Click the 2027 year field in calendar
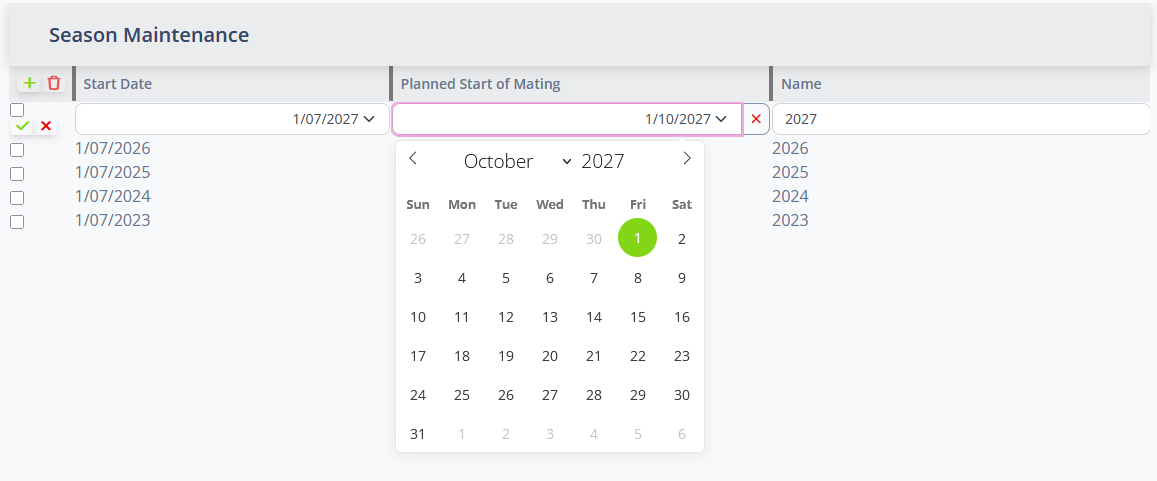 [603, 161]
